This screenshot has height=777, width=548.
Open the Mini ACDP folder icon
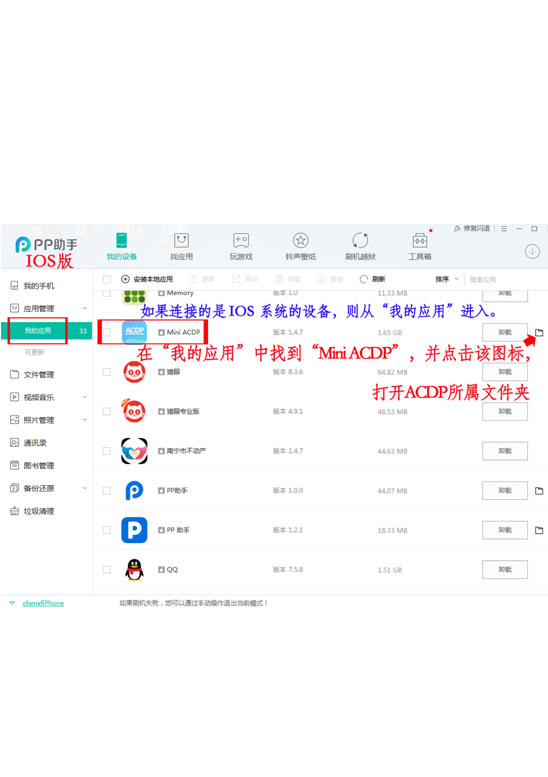539,333
